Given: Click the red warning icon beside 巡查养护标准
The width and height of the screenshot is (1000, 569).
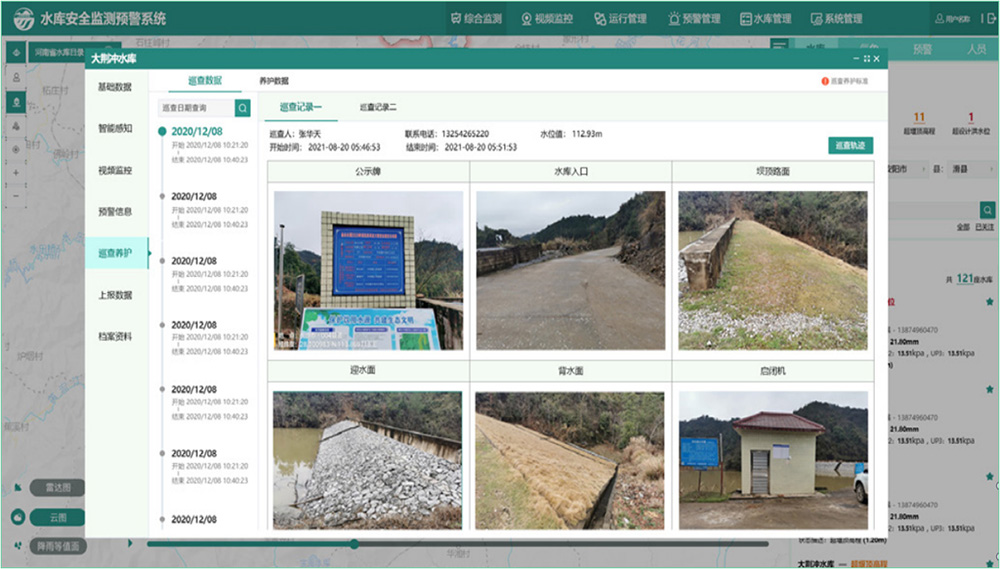Looking at the screenshot, I should pos(825,81).
